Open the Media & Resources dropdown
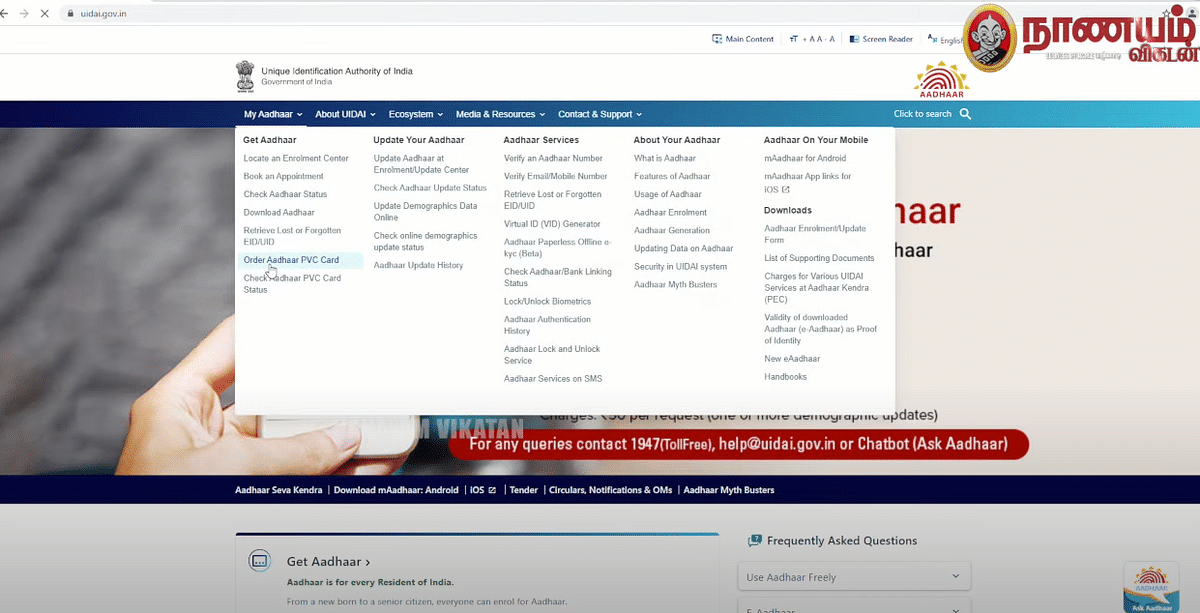 (501, 114)
